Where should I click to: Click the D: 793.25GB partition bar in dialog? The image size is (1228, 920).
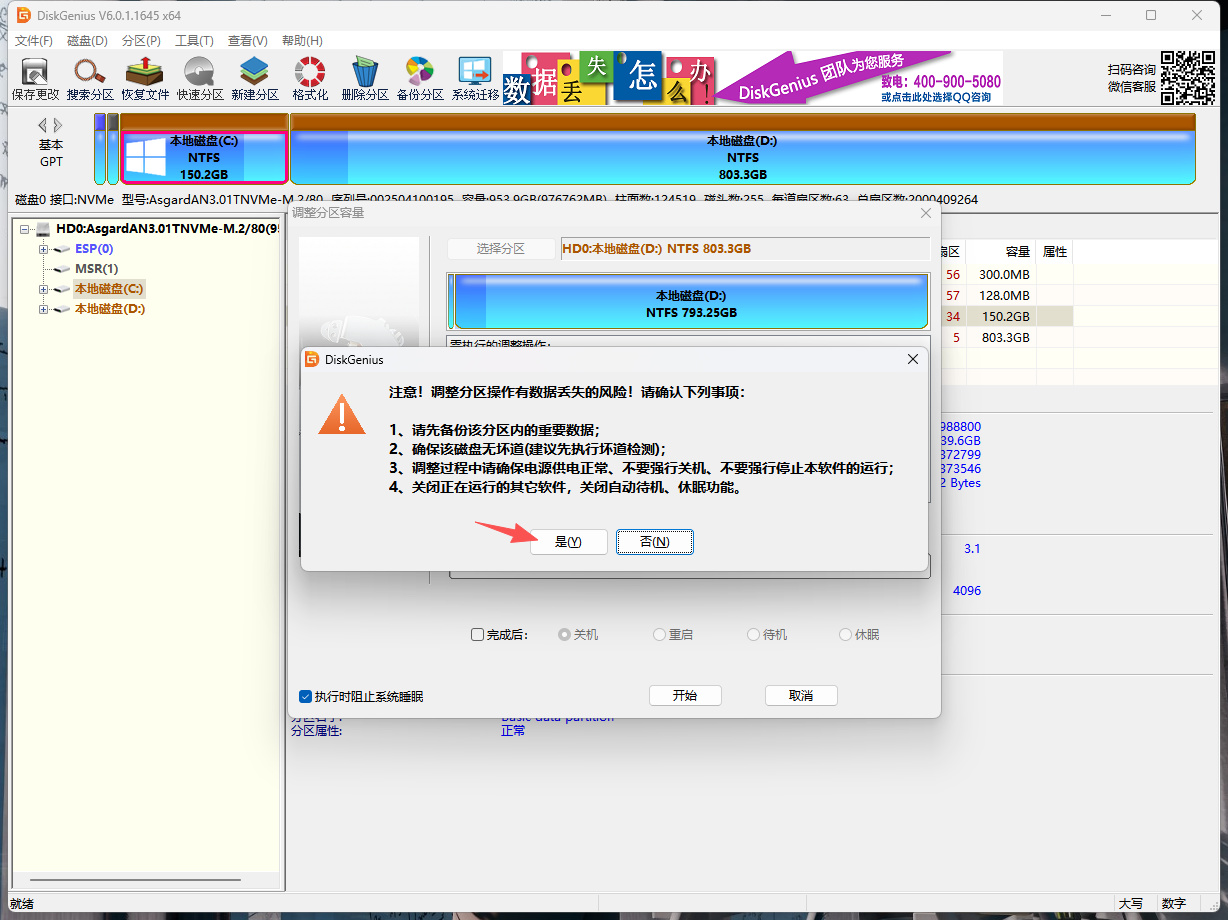(x=690, y=304)
